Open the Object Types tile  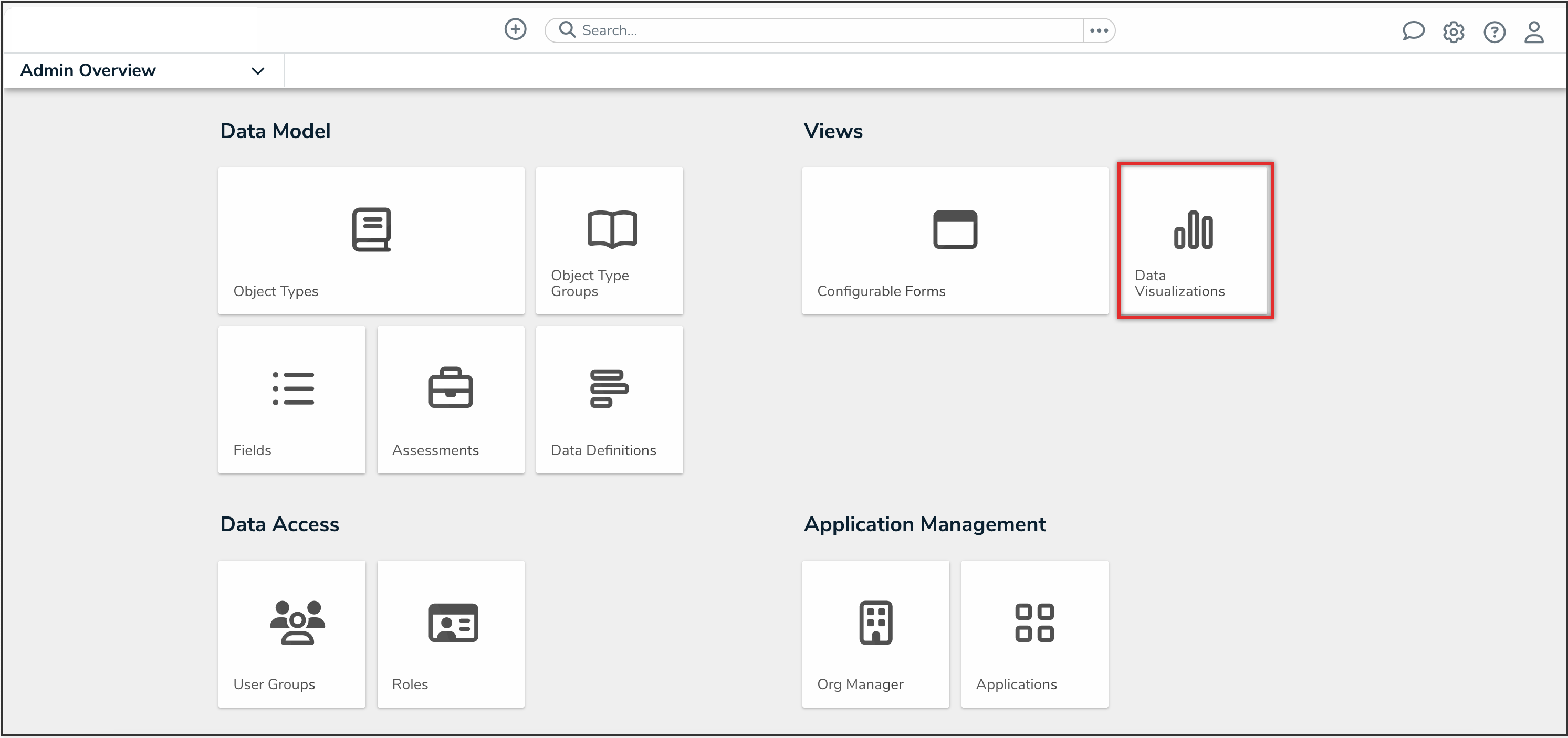tap(371, 241)
